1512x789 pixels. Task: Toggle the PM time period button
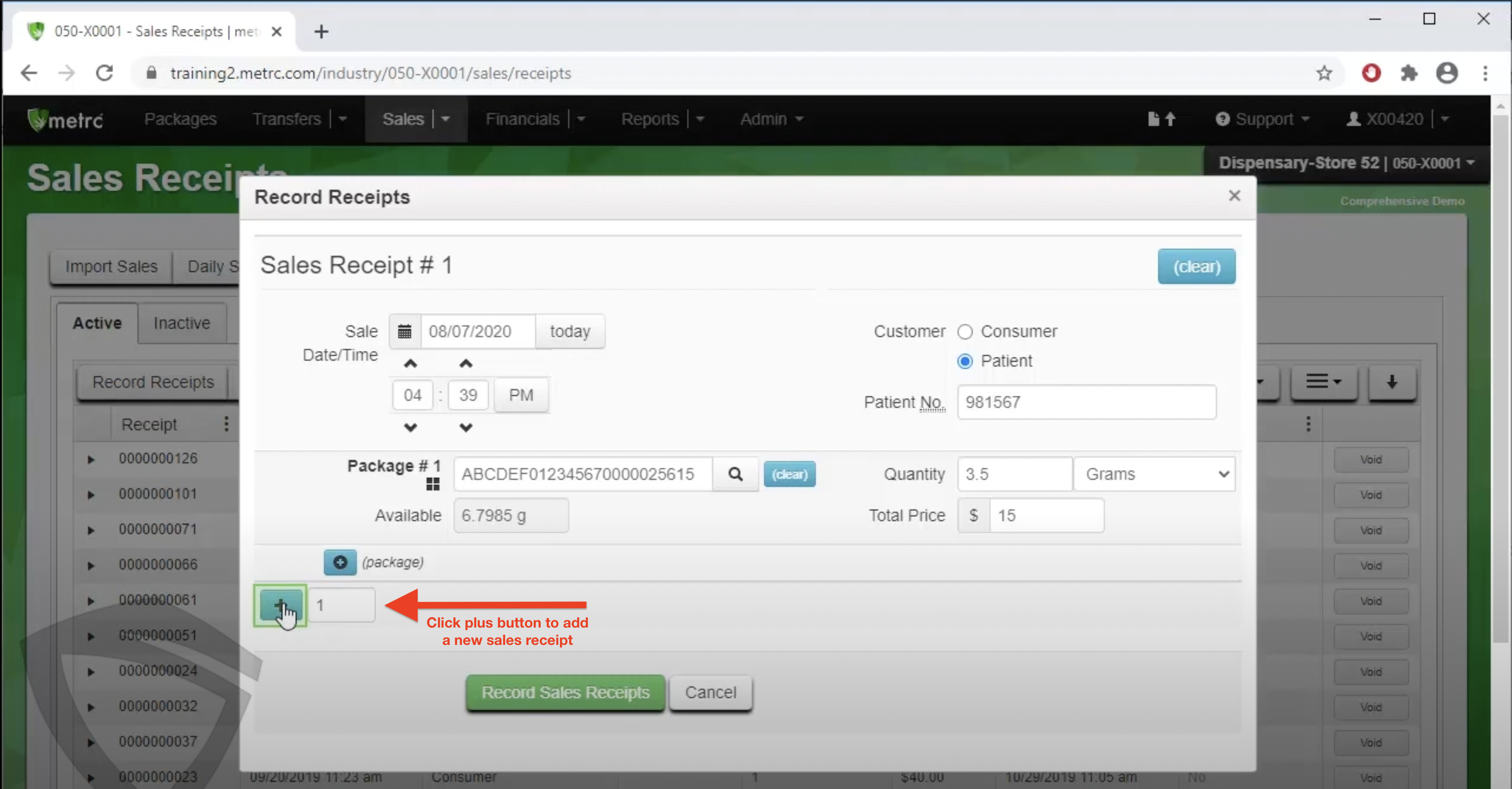tap(521, 395)
